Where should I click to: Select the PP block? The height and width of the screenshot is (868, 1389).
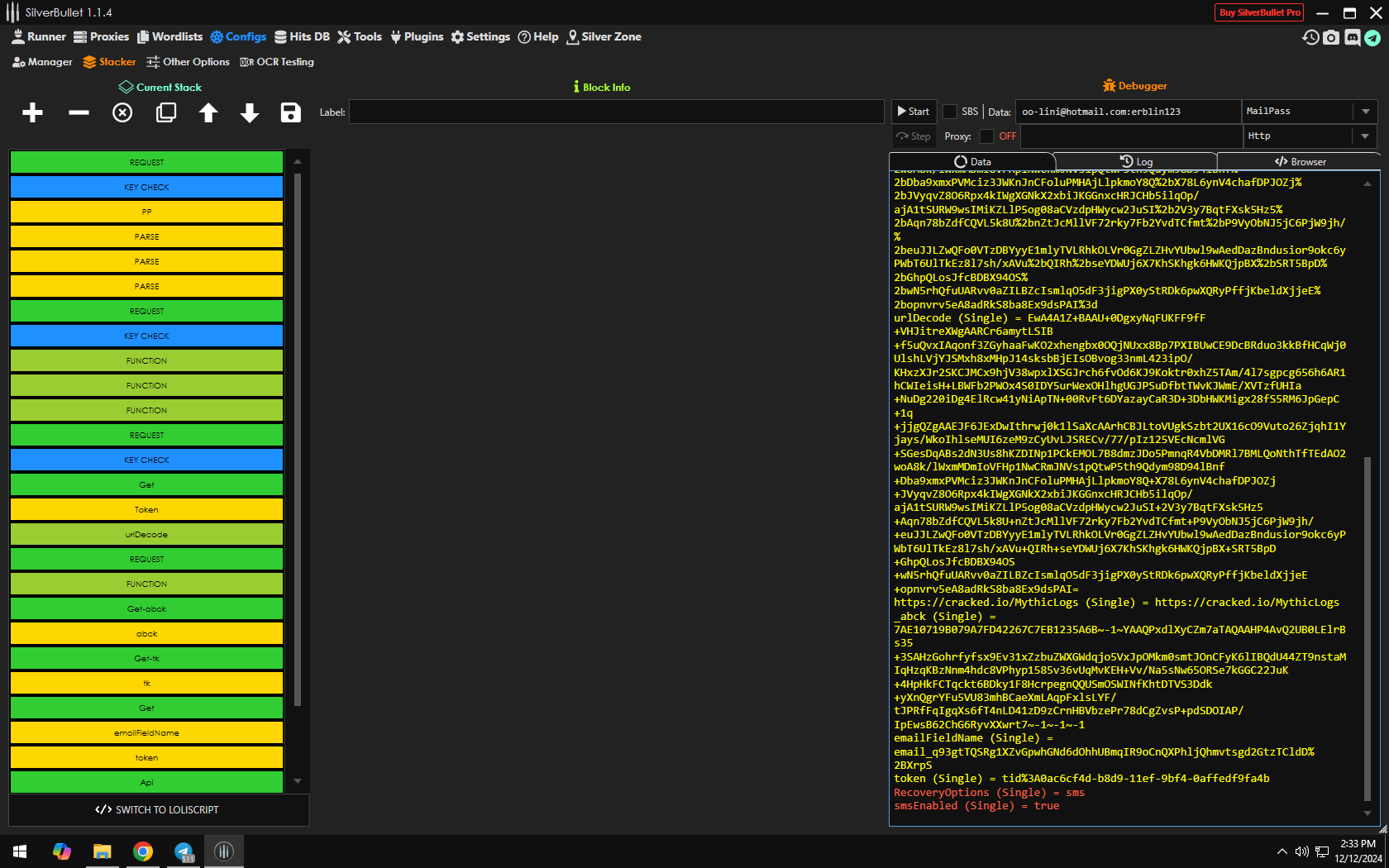(146, 212)
